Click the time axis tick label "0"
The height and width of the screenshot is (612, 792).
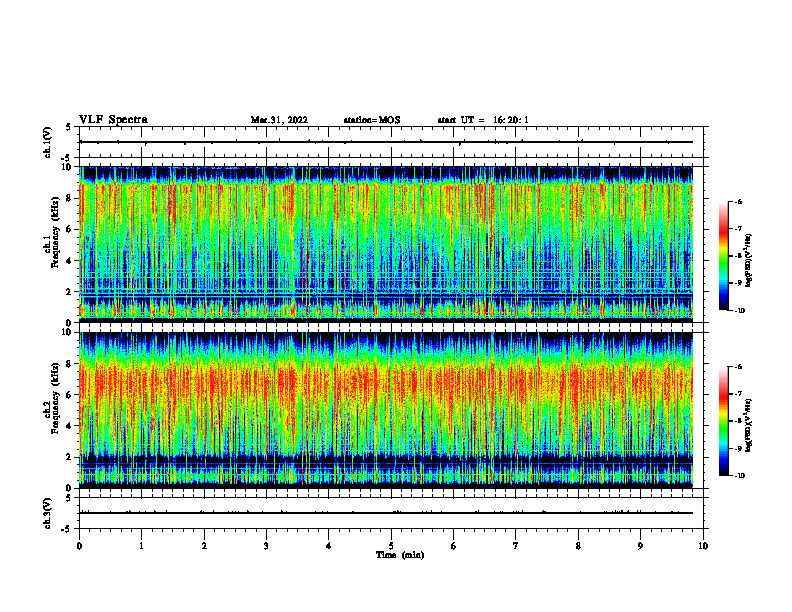click(x=79, y=546)
